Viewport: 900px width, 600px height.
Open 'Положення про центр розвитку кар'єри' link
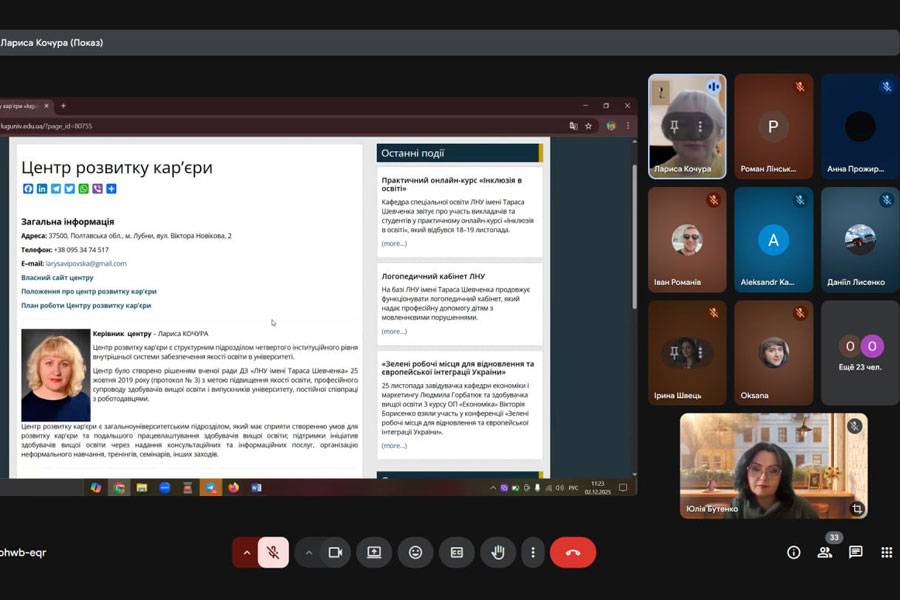(88, 291)
